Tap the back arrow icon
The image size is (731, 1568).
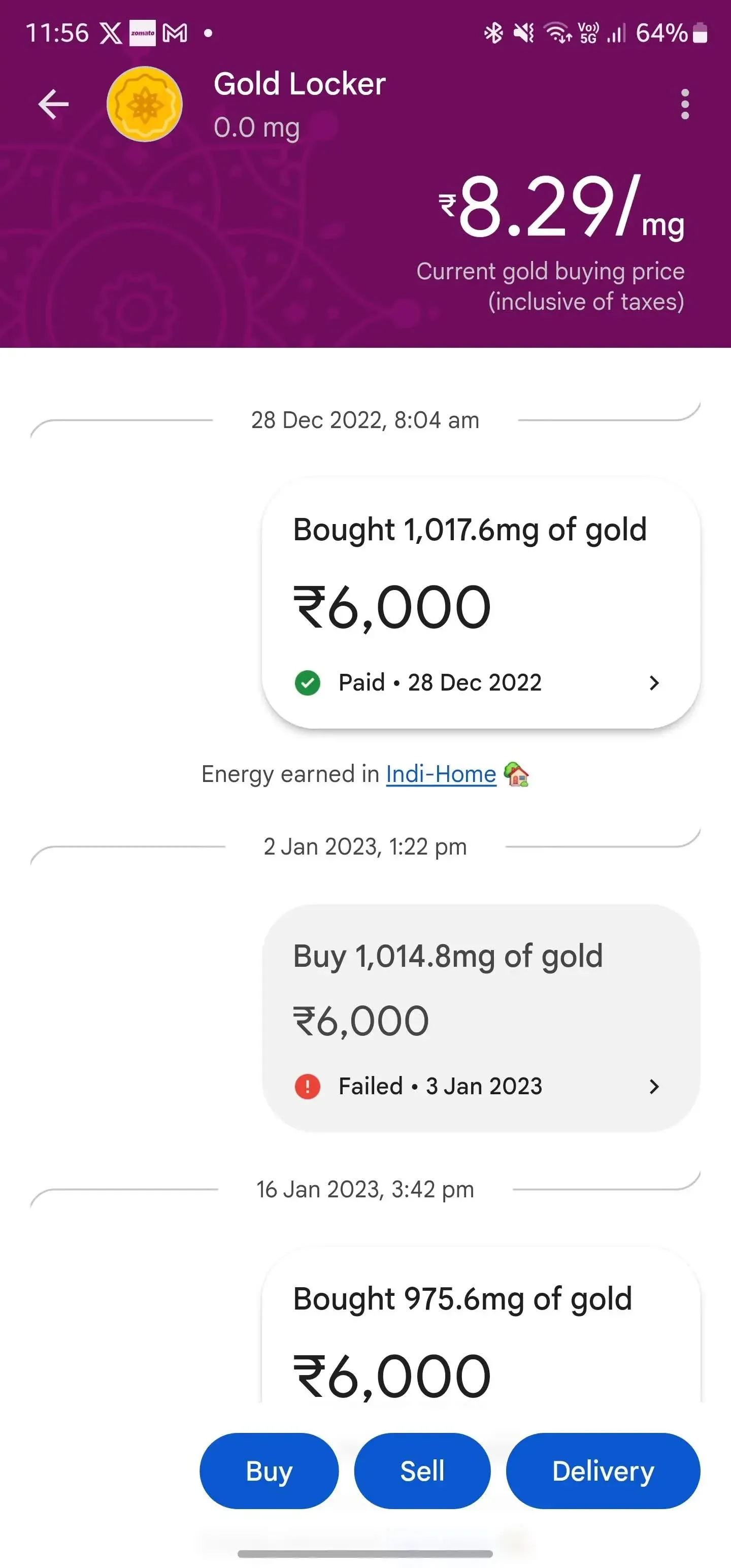(54, 104)
